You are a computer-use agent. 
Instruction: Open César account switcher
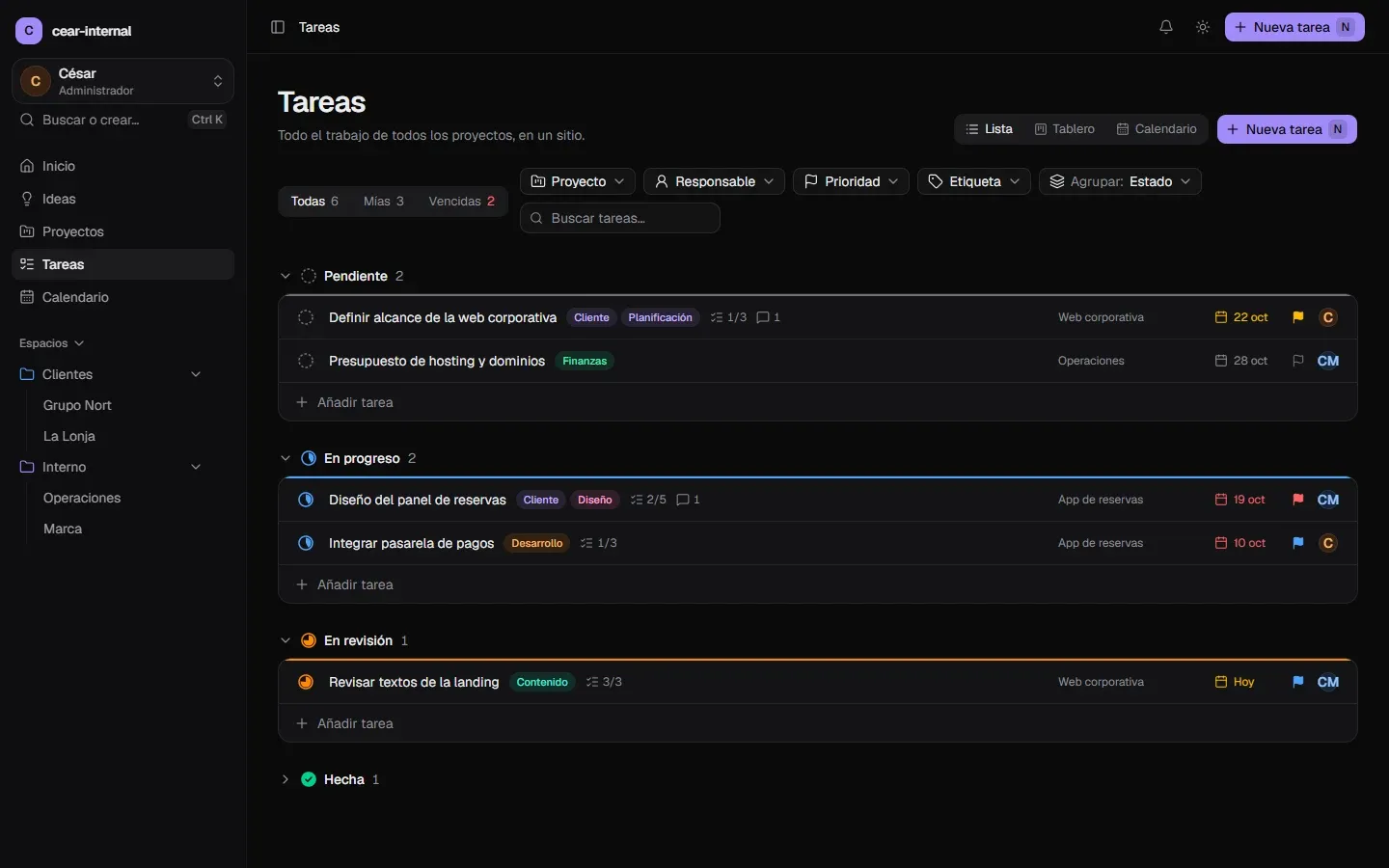pyautogui.click(x=123, y=81)
